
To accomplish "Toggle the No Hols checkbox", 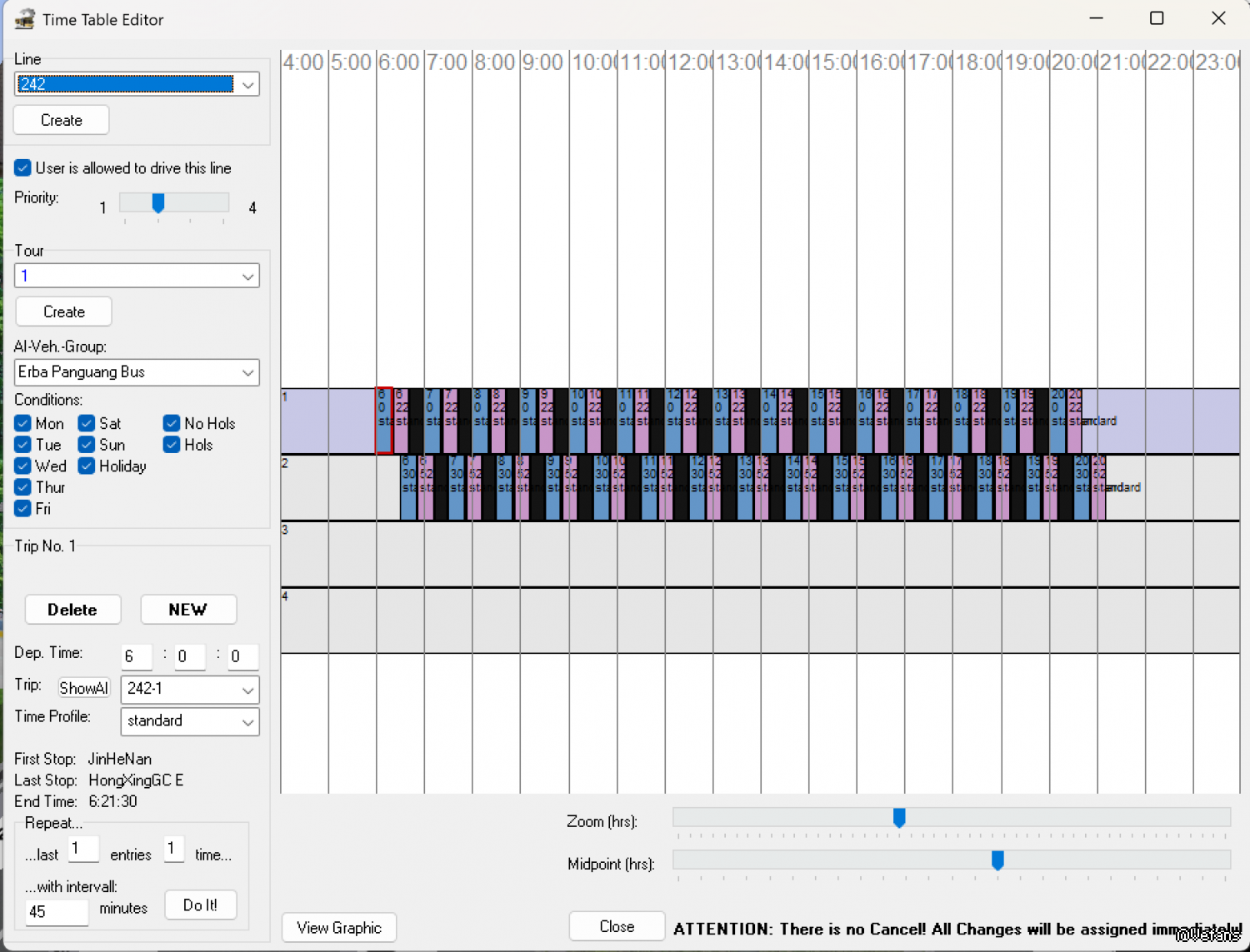I will pos(172,423).
